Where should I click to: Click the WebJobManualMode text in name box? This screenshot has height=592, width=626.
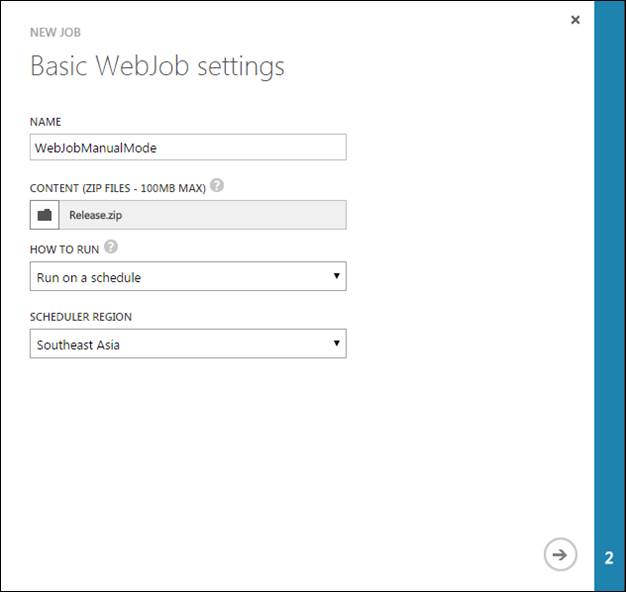tap(96, 148)
